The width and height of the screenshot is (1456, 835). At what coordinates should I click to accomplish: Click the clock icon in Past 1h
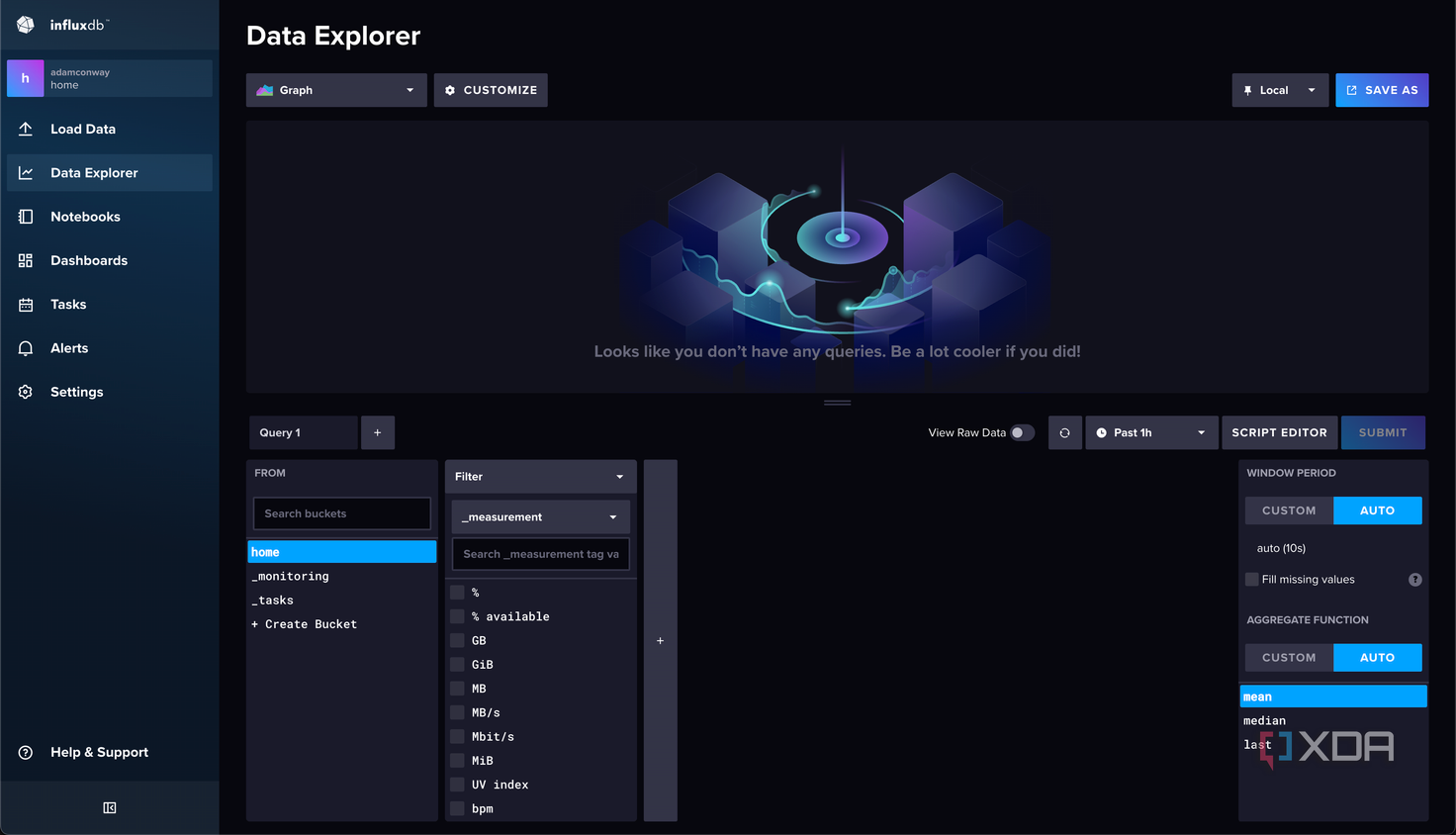tap(1101, 432)
